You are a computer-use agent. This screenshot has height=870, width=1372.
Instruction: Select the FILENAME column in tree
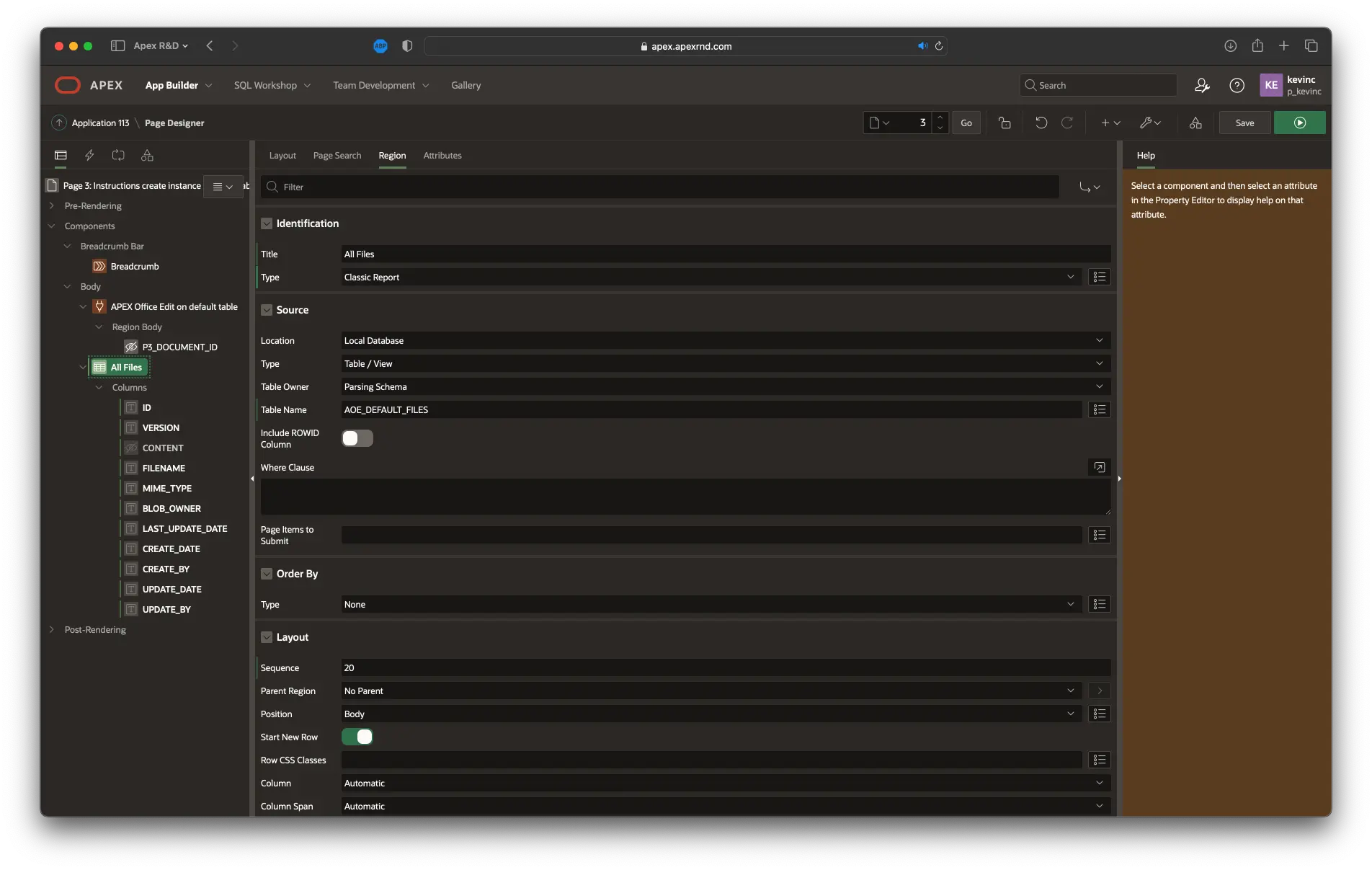point(164,468)
